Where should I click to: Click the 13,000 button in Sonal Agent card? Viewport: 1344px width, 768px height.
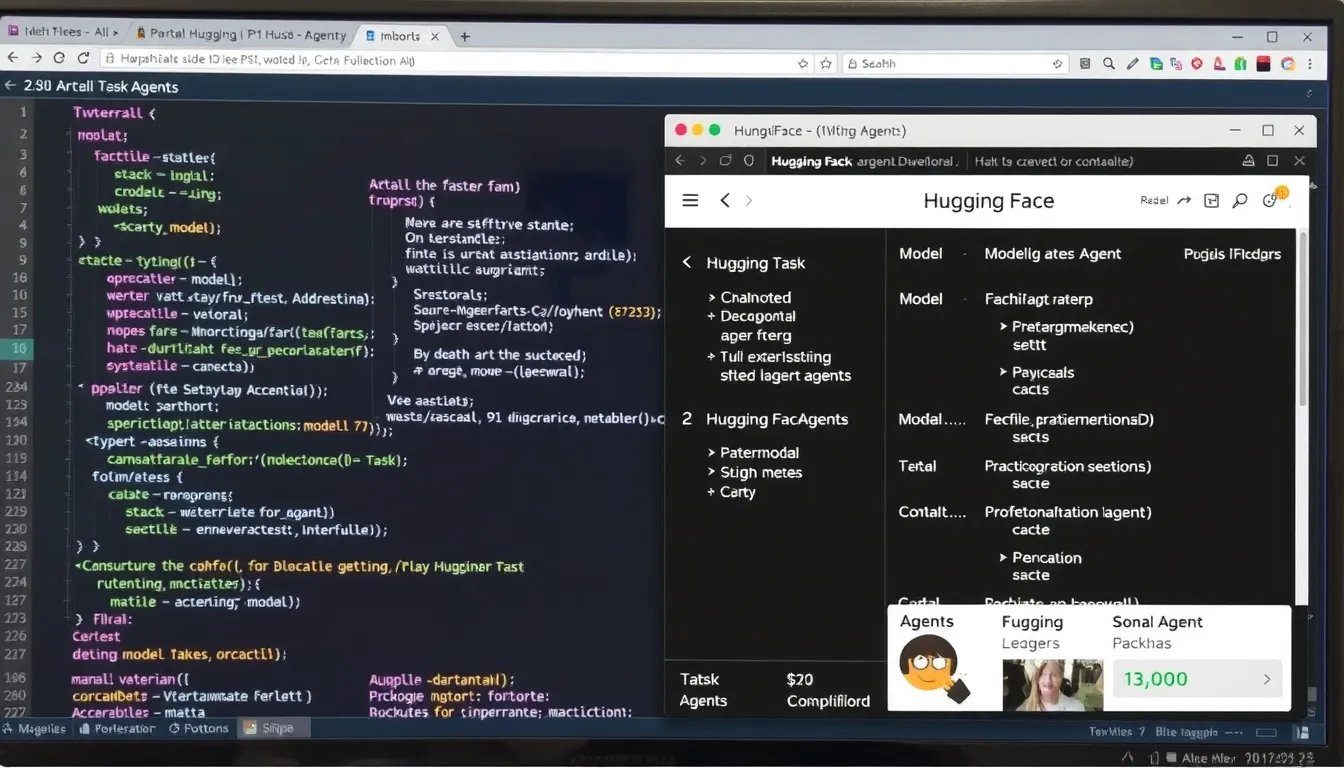(x=1198, y=680)
